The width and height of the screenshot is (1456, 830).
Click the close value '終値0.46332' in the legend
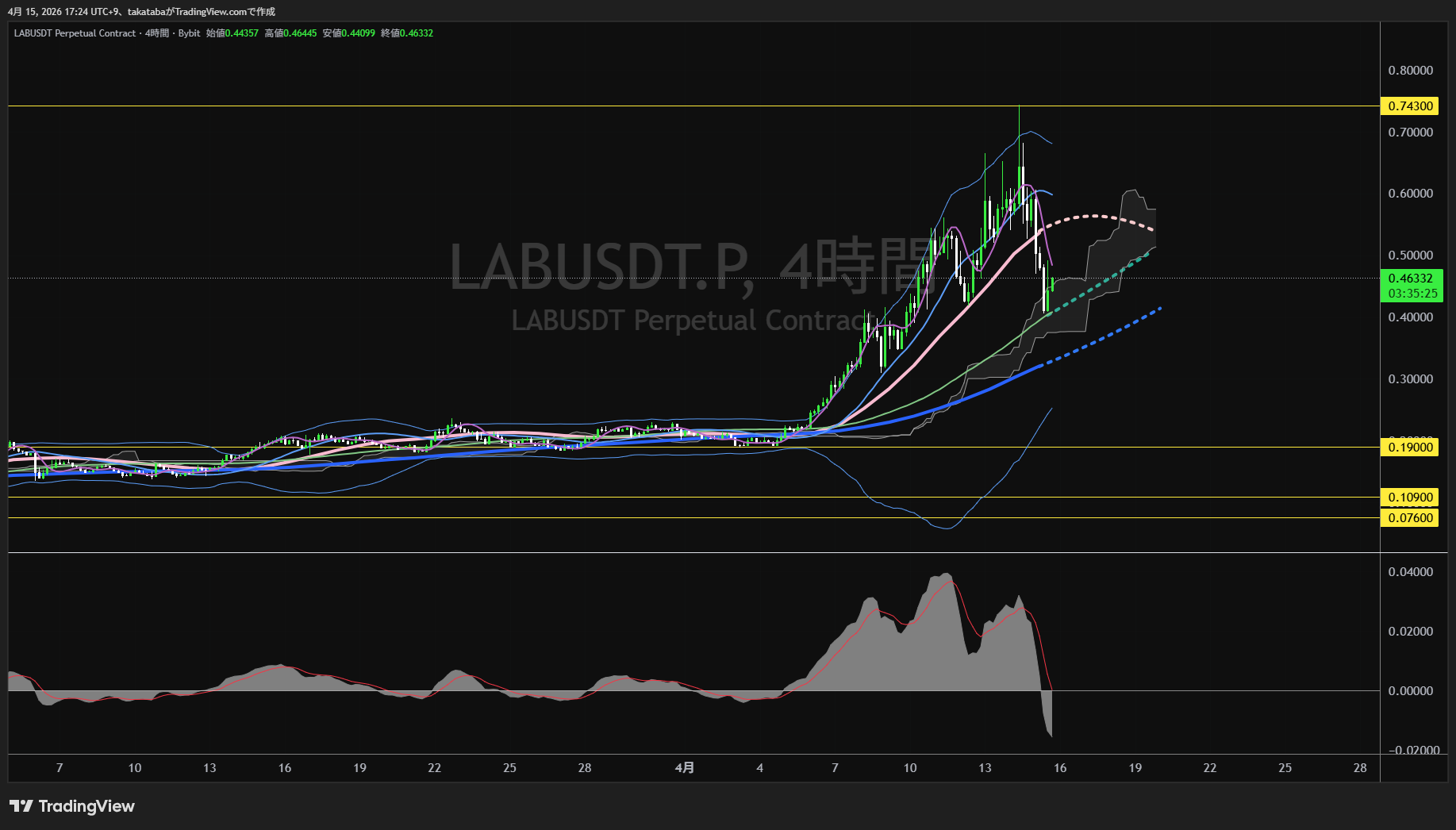coord(407,33)
